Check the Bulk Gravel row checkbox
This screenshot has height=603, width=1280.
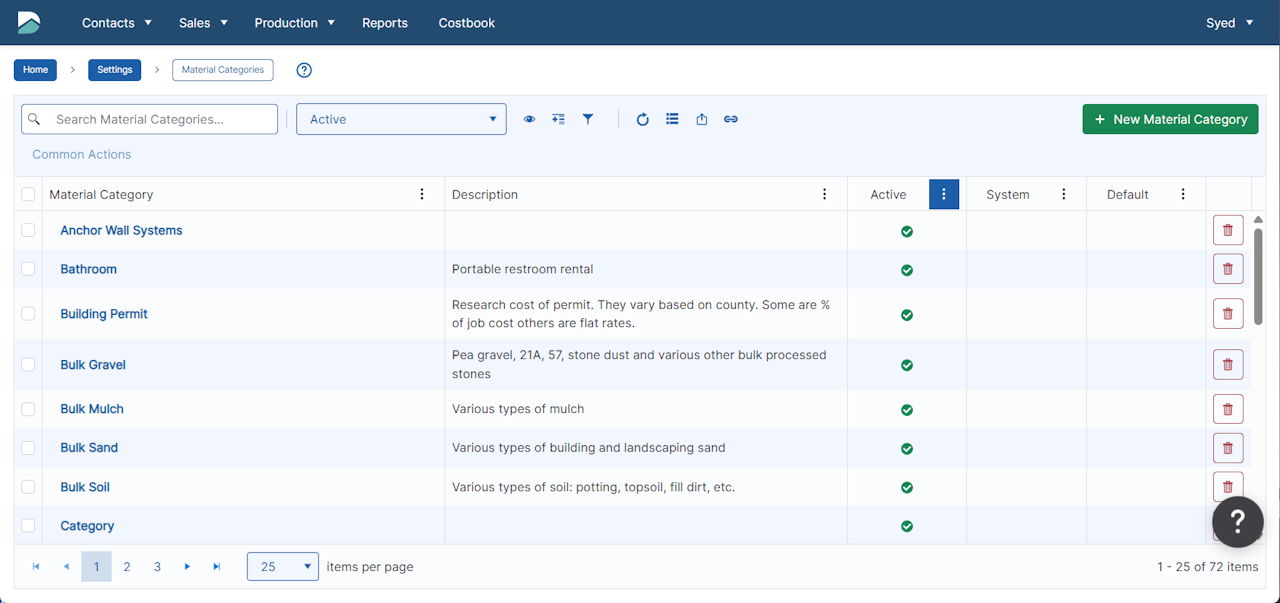tap(28, 364)
